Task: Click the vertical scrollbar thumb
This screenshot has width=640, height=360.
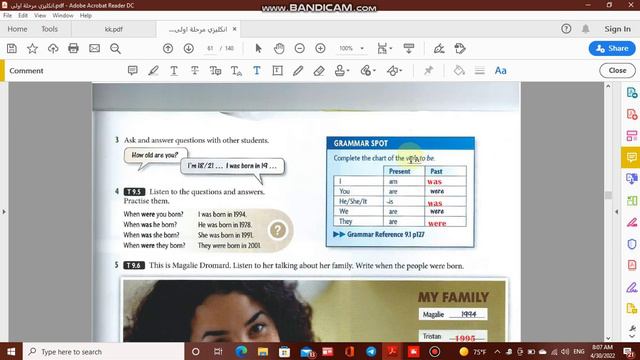Action: (x=609, y=195)
